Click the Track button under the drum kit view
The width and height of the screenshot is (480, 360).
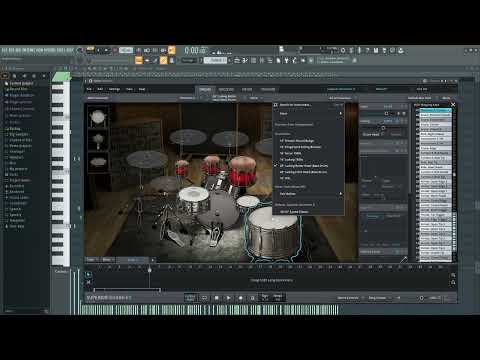tap(91, 259)
